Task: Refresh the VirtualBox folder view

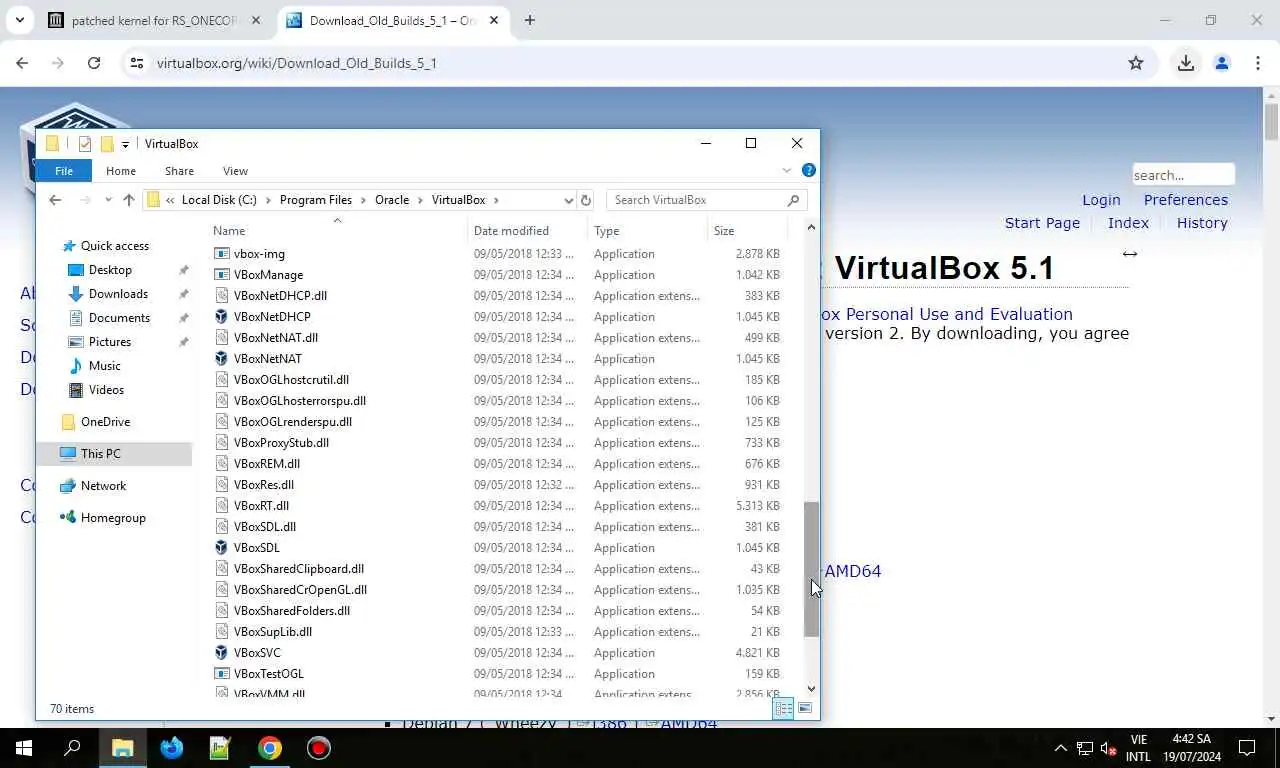Action: (586, 200)
